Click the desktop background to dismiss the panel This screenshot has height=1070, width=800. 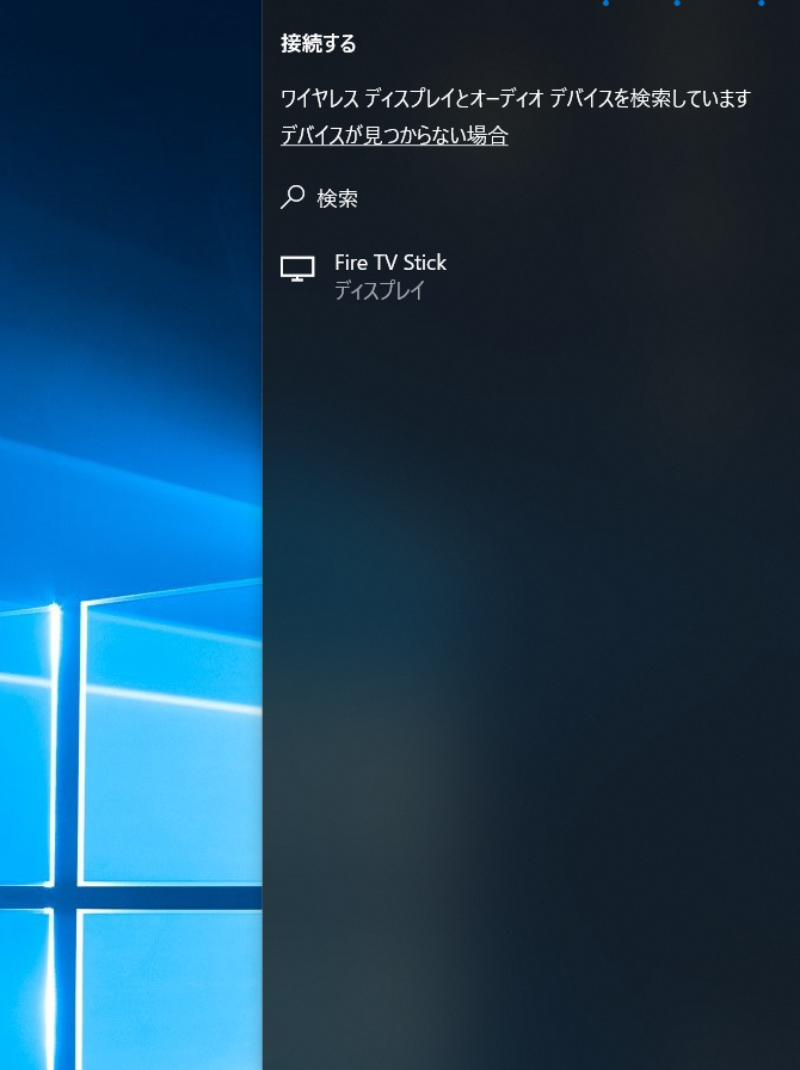point(130,300)
